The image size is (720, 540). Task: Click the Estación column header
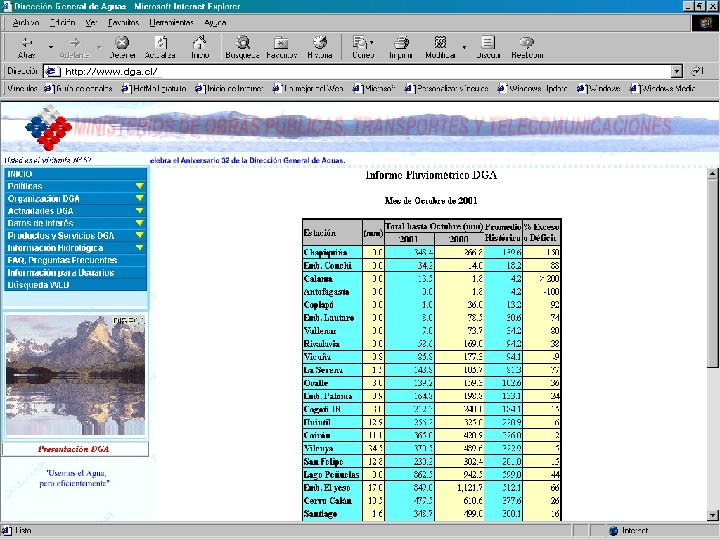332,232
